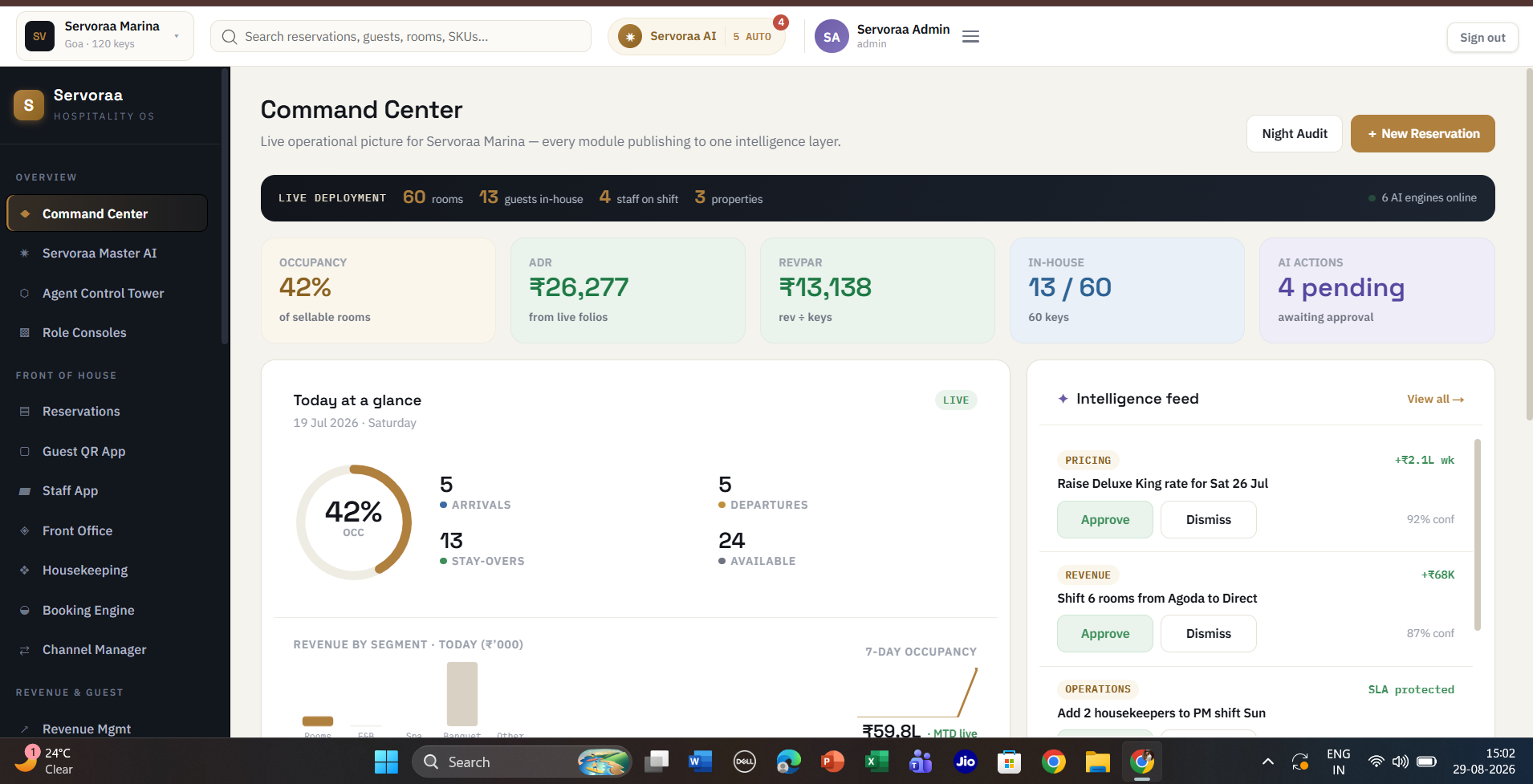
Task: Open Housekeeping module
Action: coord(107,571)
